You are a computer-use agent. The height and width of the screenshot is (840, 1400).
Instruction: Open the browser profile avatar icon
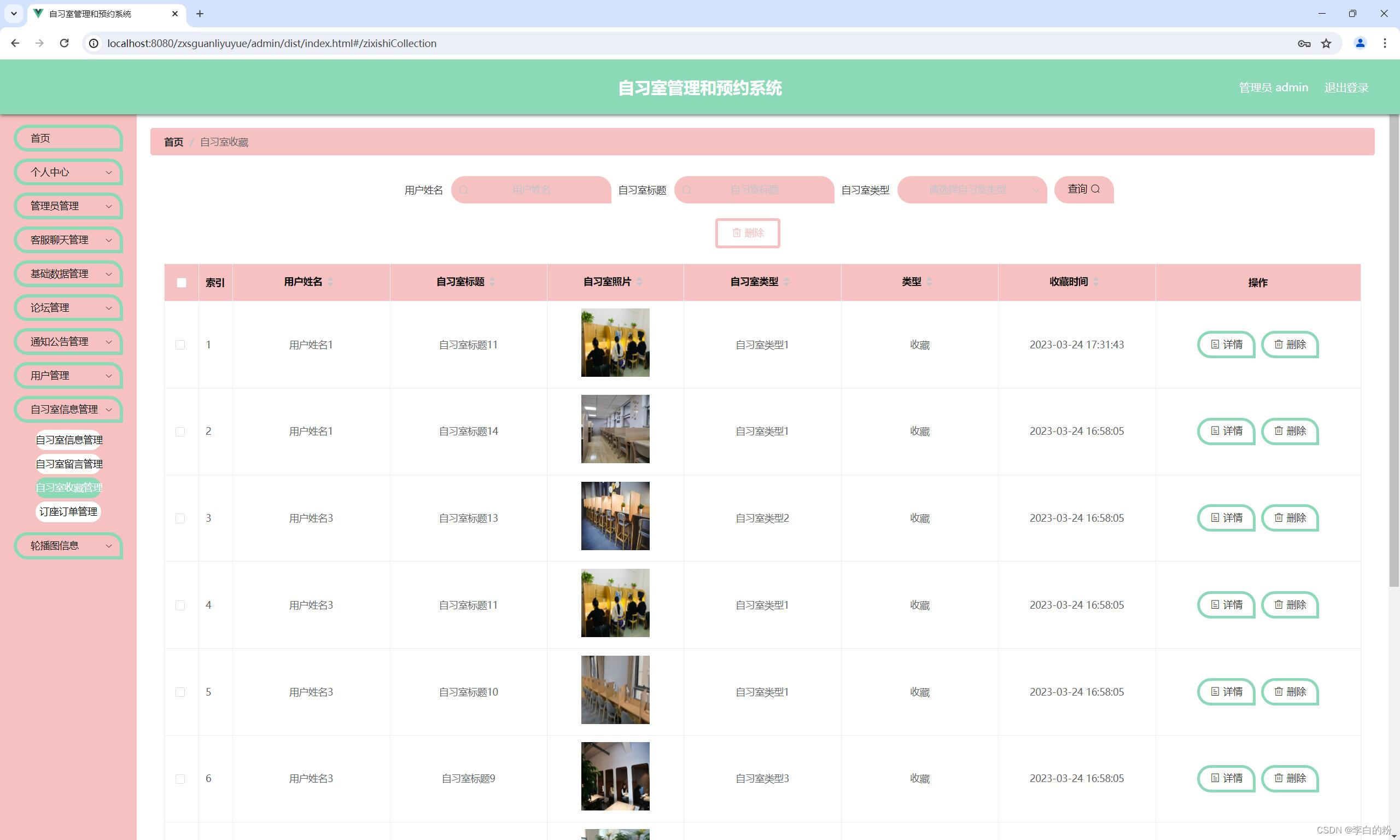(x=1360, y=44)
